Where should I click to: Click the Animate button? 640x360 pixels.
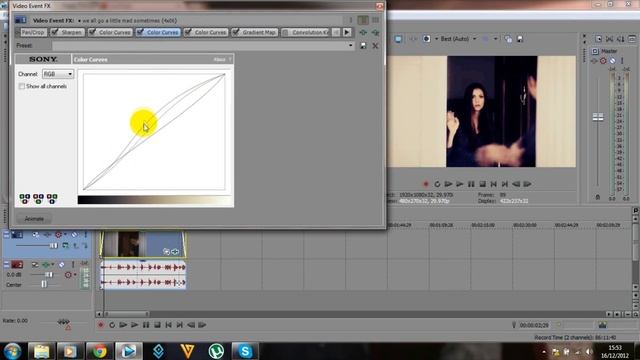pyautogui.click(x=34, y=219)
